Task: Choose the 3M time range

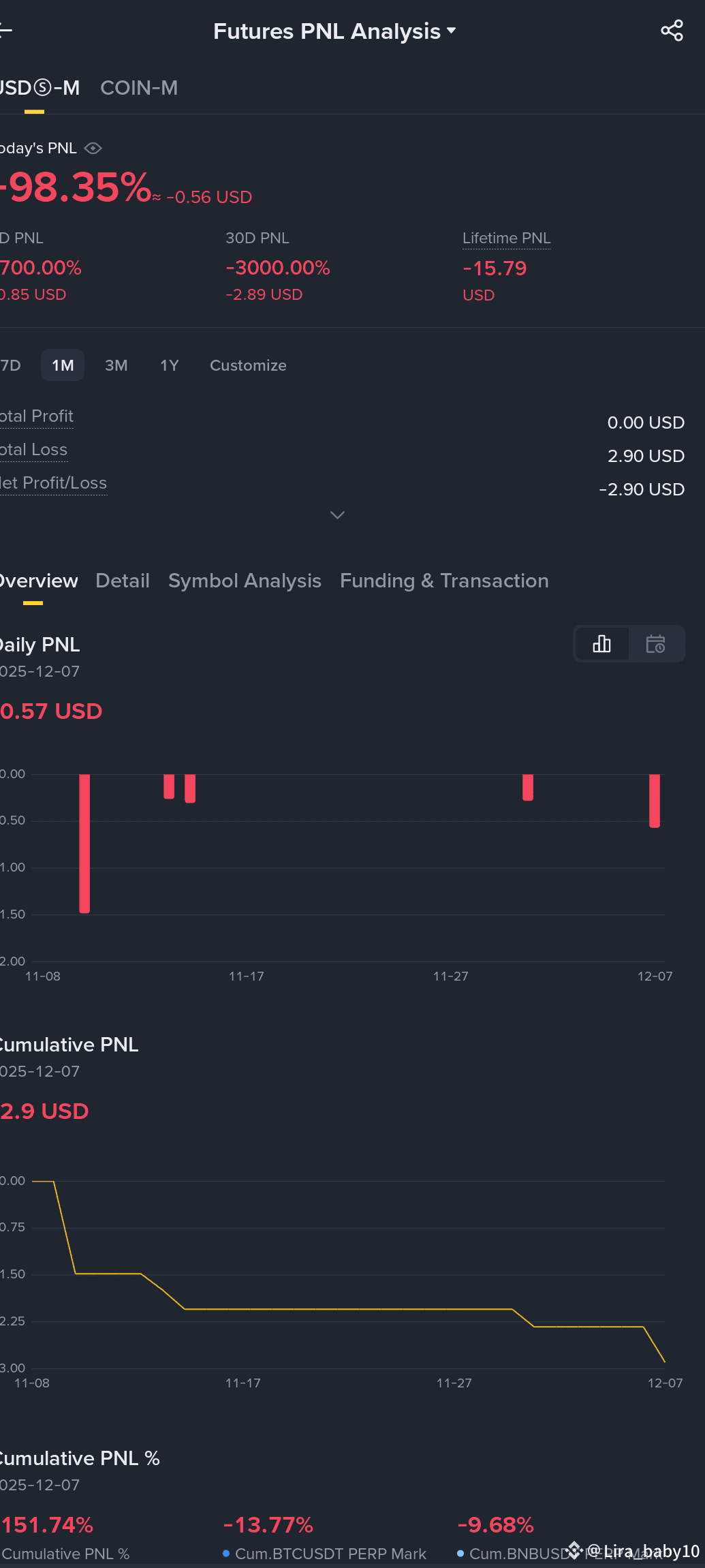Action: pyautogui.click(x=116, y=365)
